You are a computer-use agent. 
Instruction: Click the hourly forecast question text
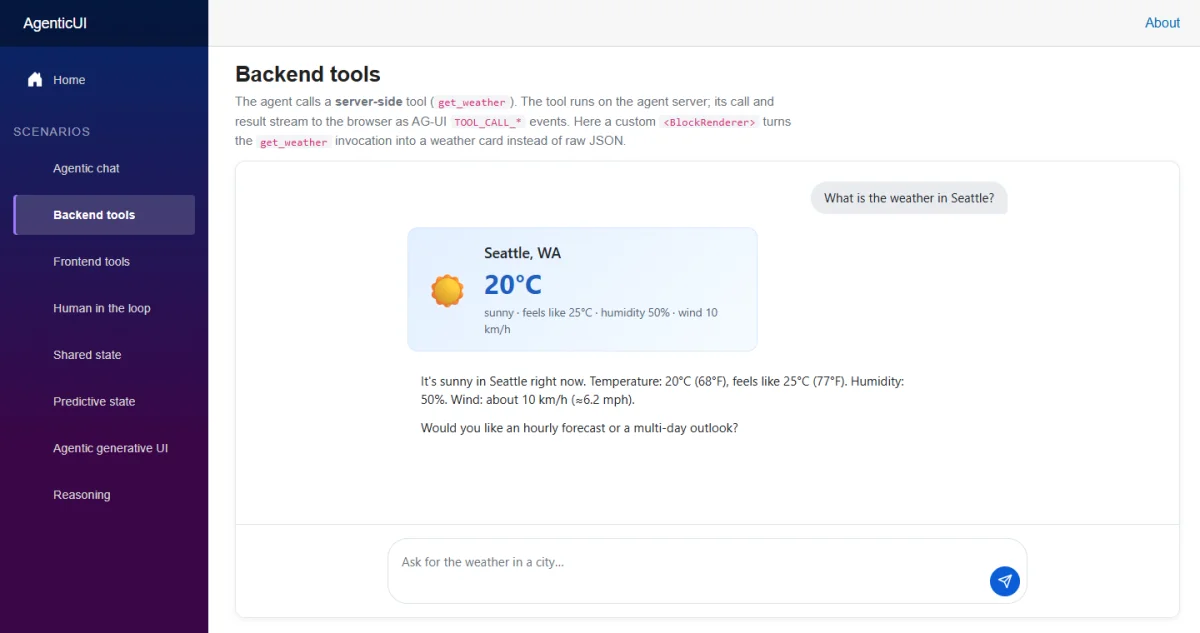tap(580, 428)
